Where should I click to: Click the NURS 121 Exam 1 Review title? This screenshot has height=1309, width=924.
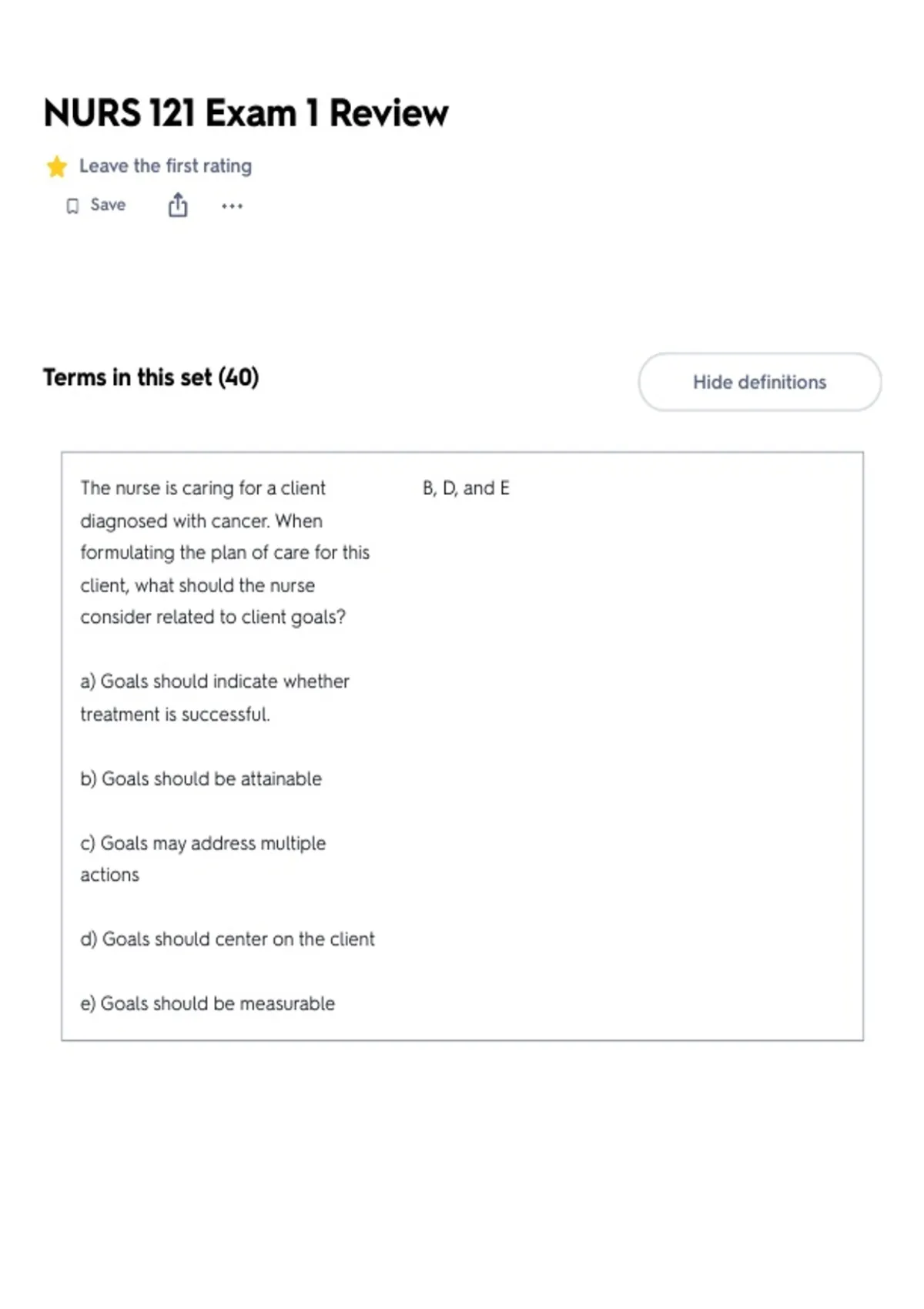[246, 113]
